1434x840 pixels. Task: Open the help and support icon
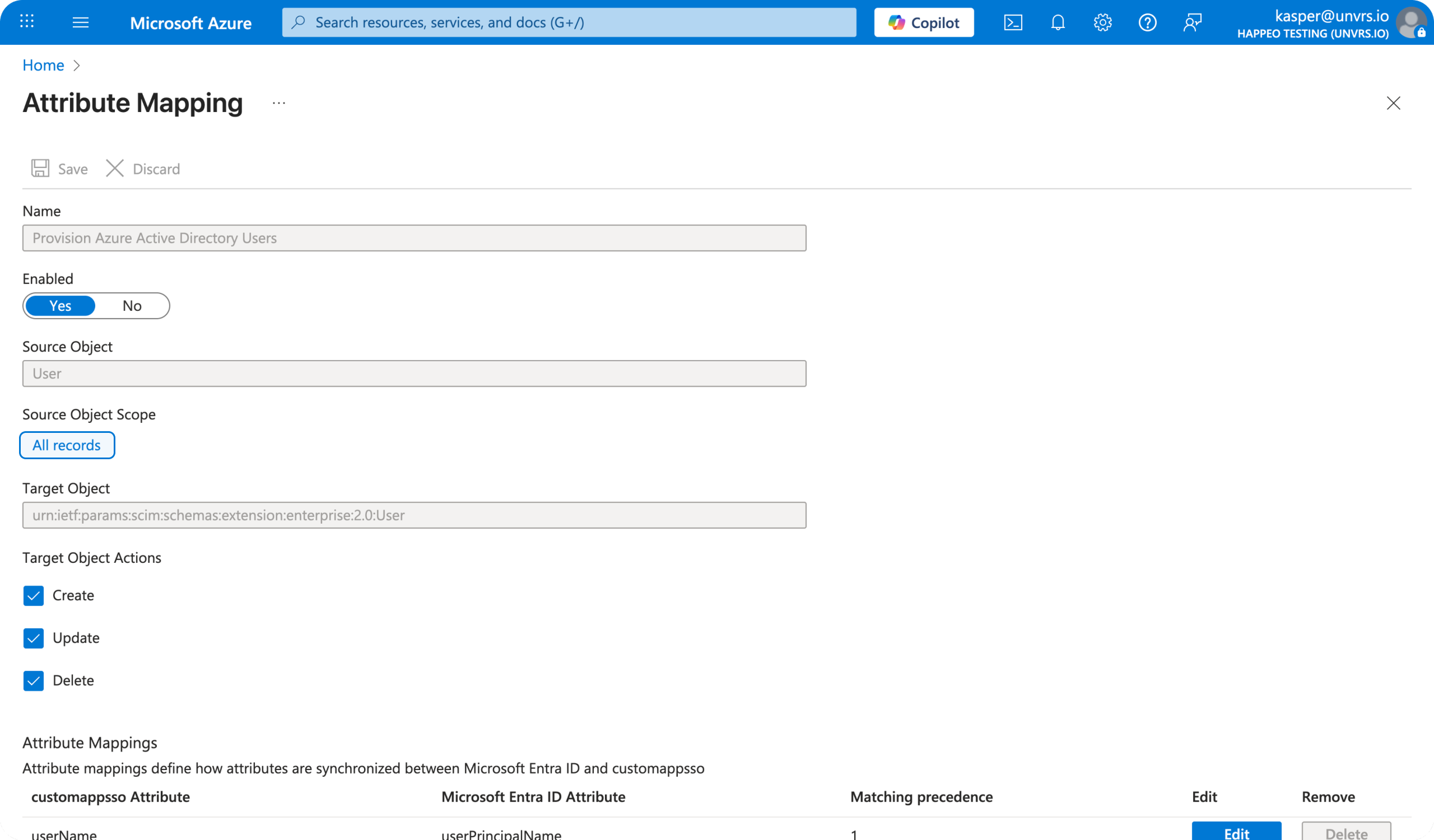(x=1148, y=22)
